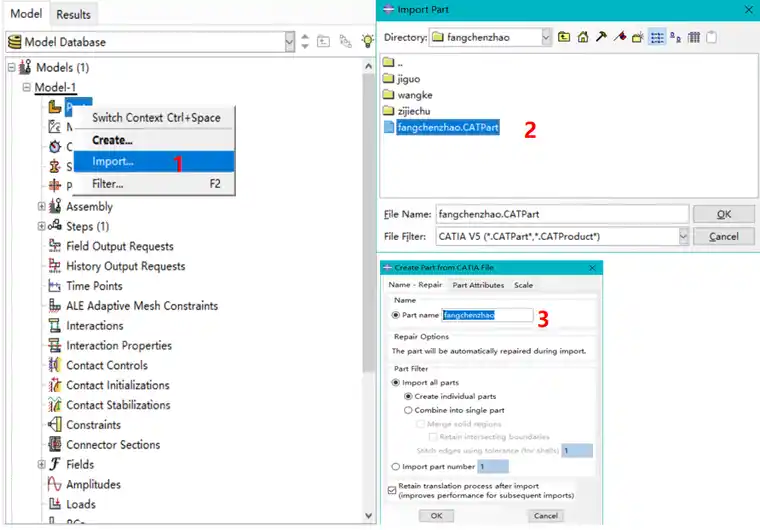This screenshot has height=530, width=760.
Task: Collapse the Models (1) node
Action: 12,67
